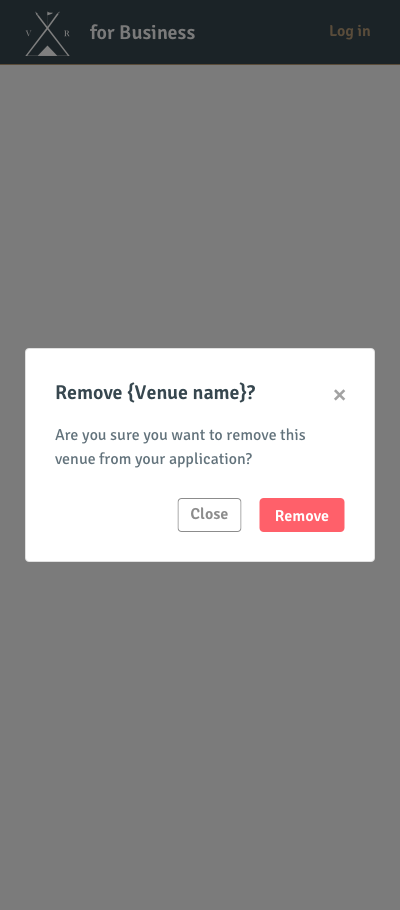Click the solid triangle at logo base
The height and width of the screenshot is (910, 400).
(x=48, y=51)
